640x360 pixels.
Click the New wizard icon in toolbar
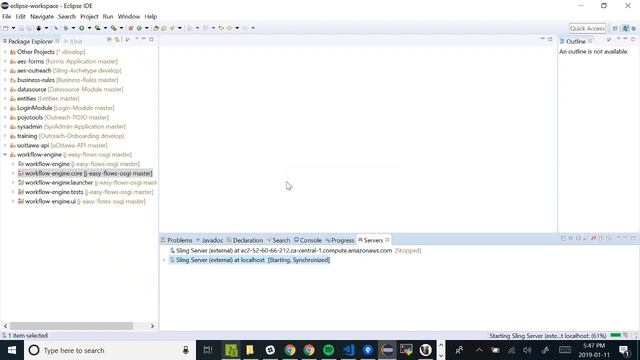tap(6, 28)
